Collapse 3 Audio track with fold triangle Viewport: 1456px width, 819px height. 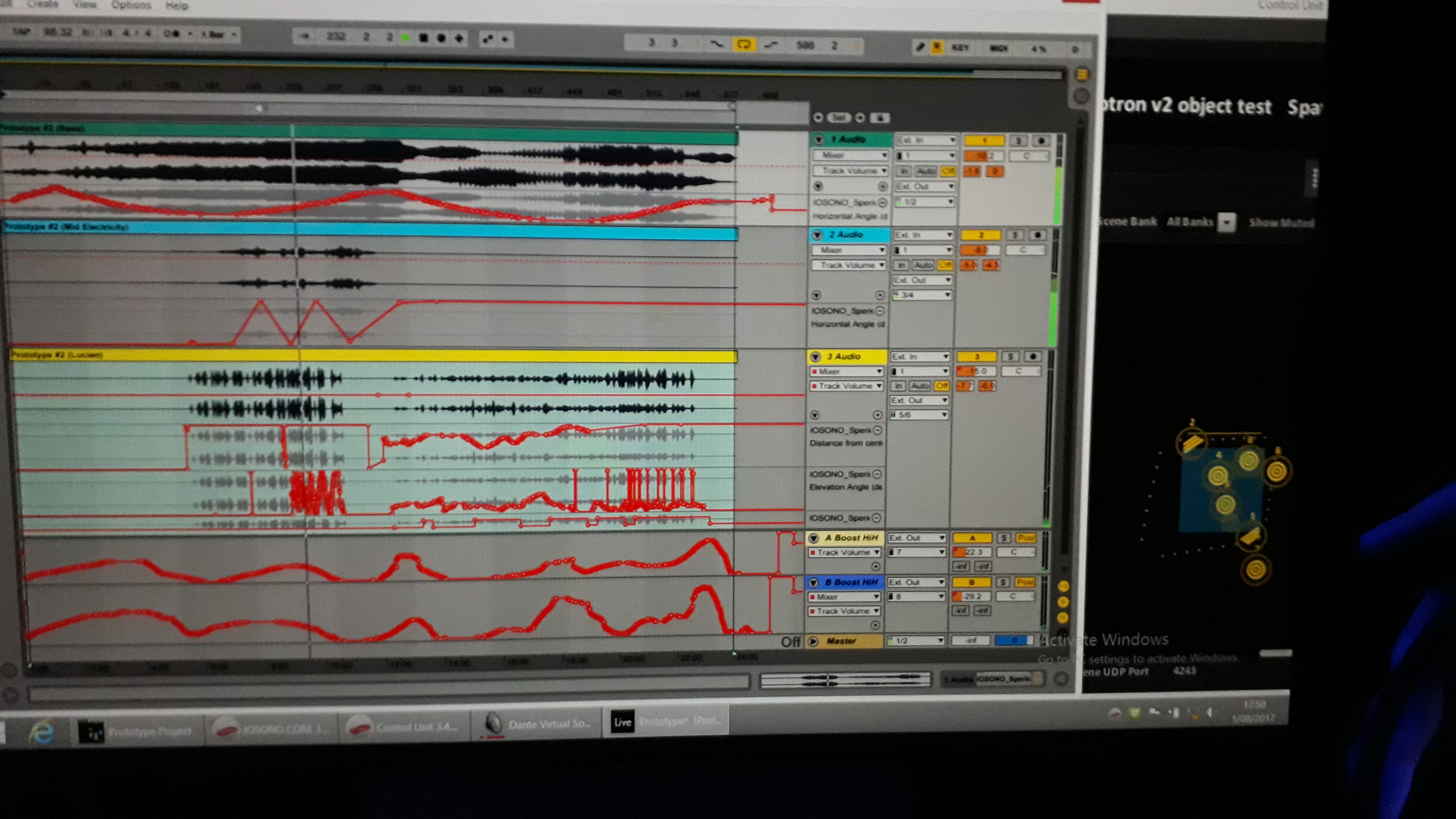(815, 357)
